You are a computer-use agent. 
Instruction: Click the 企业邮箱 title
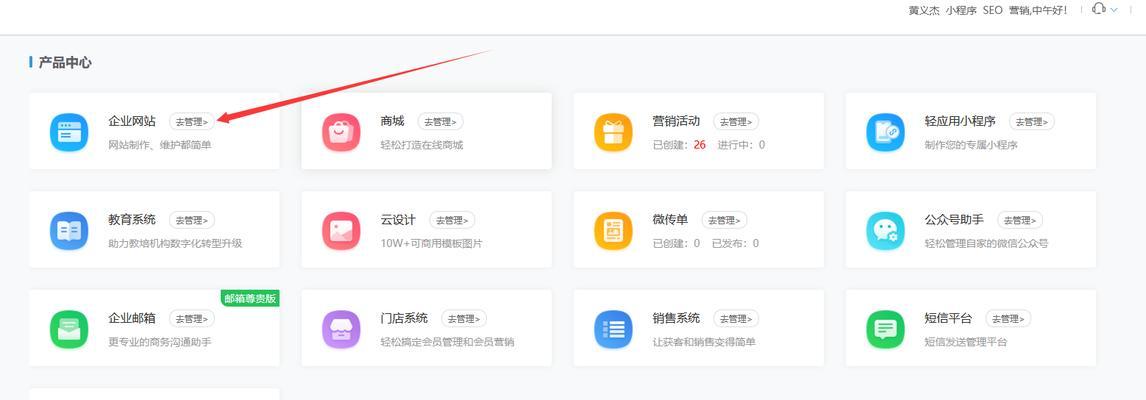pyautogui.click(x=132, y=318)
